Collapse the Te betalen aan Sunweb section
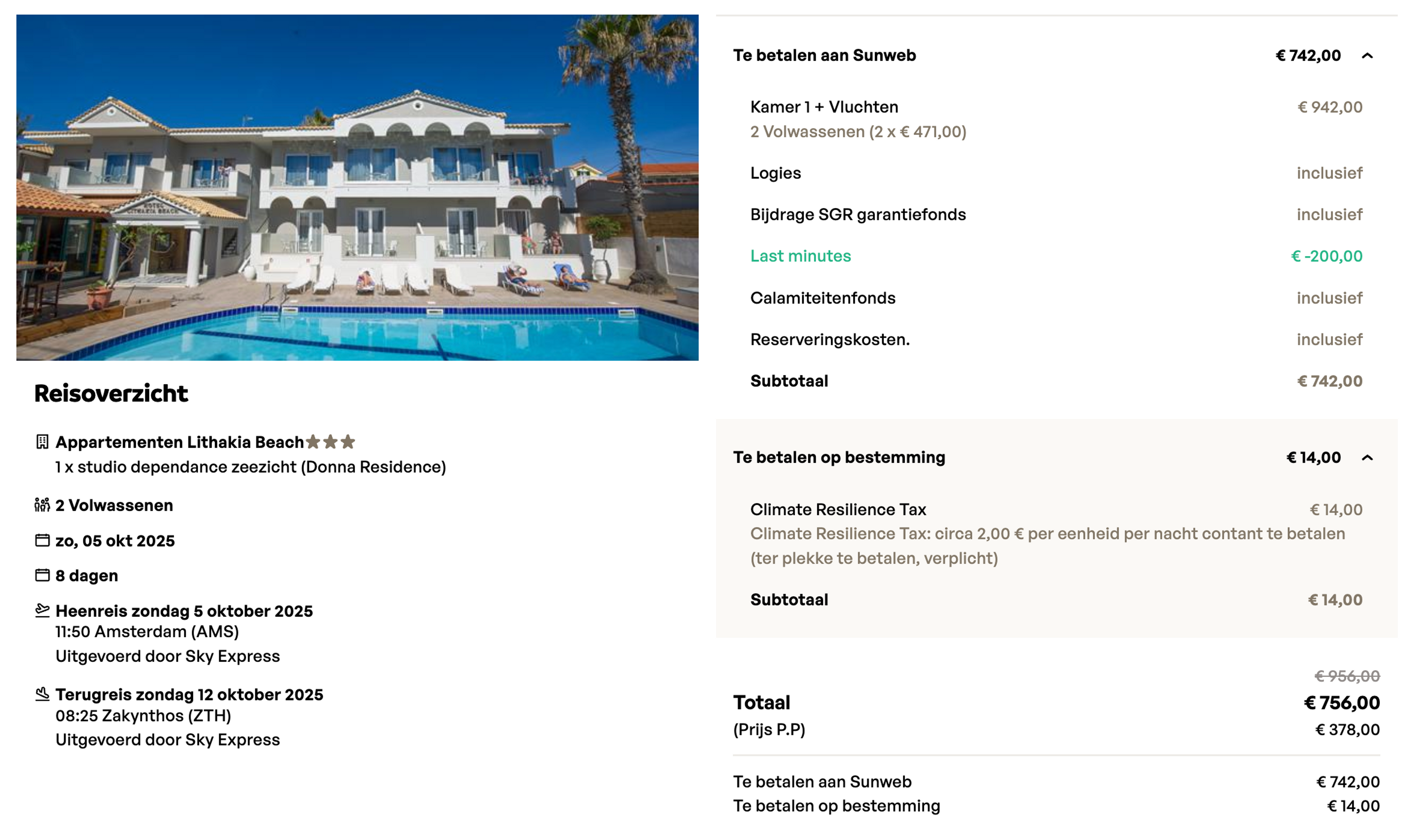Image resolution: width=1409 pixels, height=840 pixels. coord(1367,56)
